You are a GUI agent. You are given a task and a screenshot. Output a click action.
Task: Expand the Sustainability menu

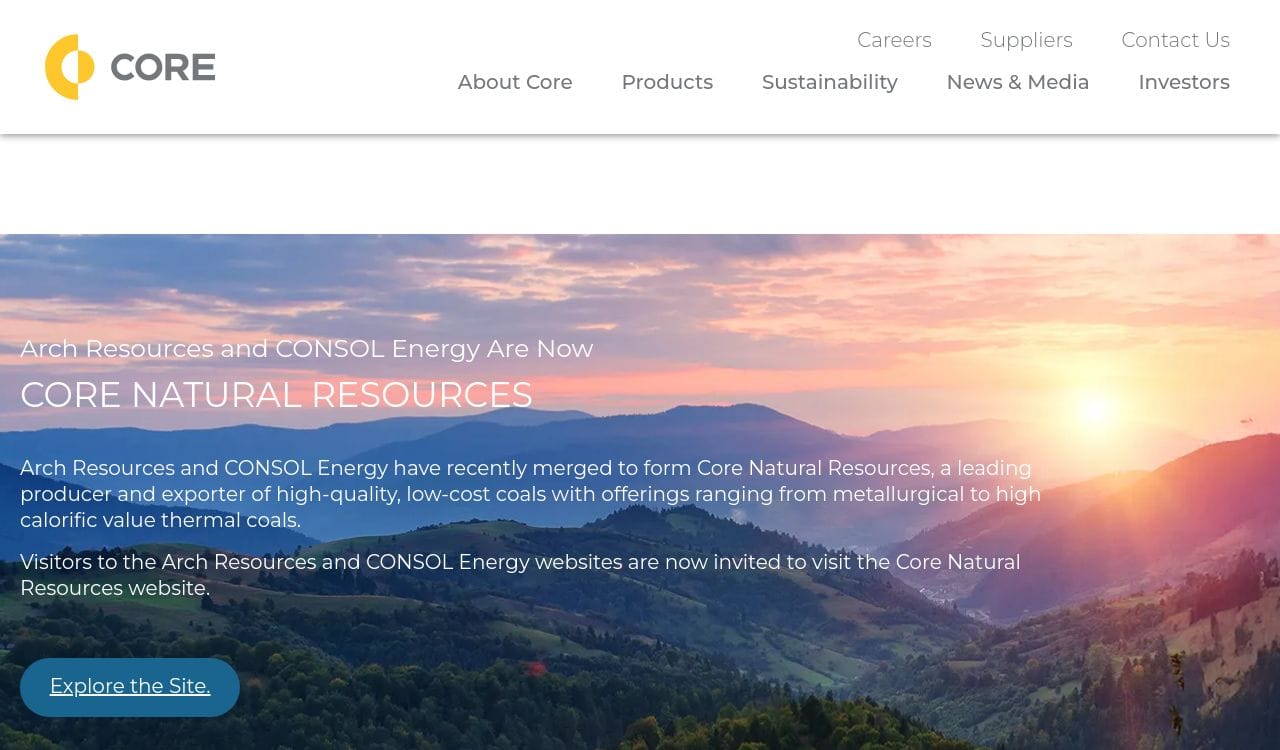coord(829,82)
